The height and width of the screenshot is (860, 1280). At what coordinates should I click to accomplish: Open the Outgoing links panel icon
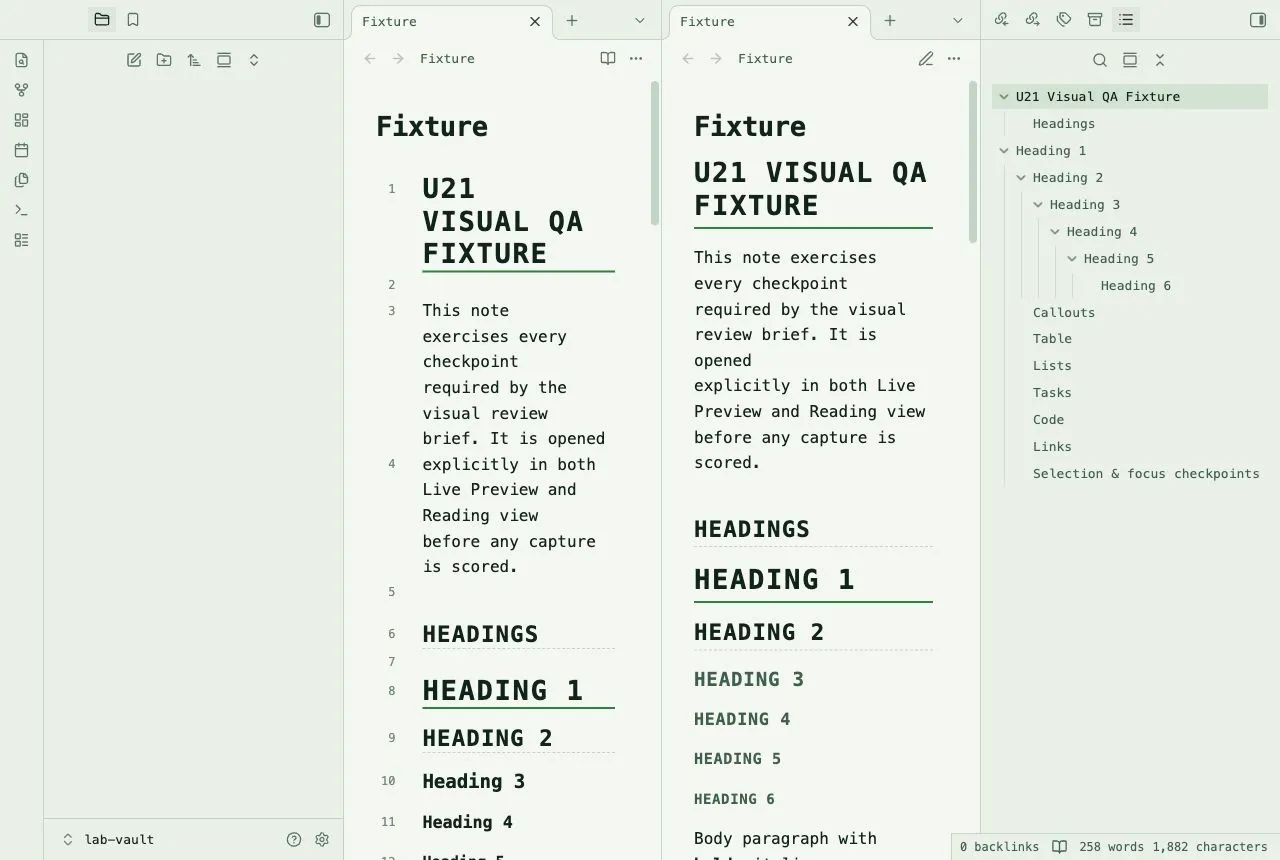point(1033,20)
